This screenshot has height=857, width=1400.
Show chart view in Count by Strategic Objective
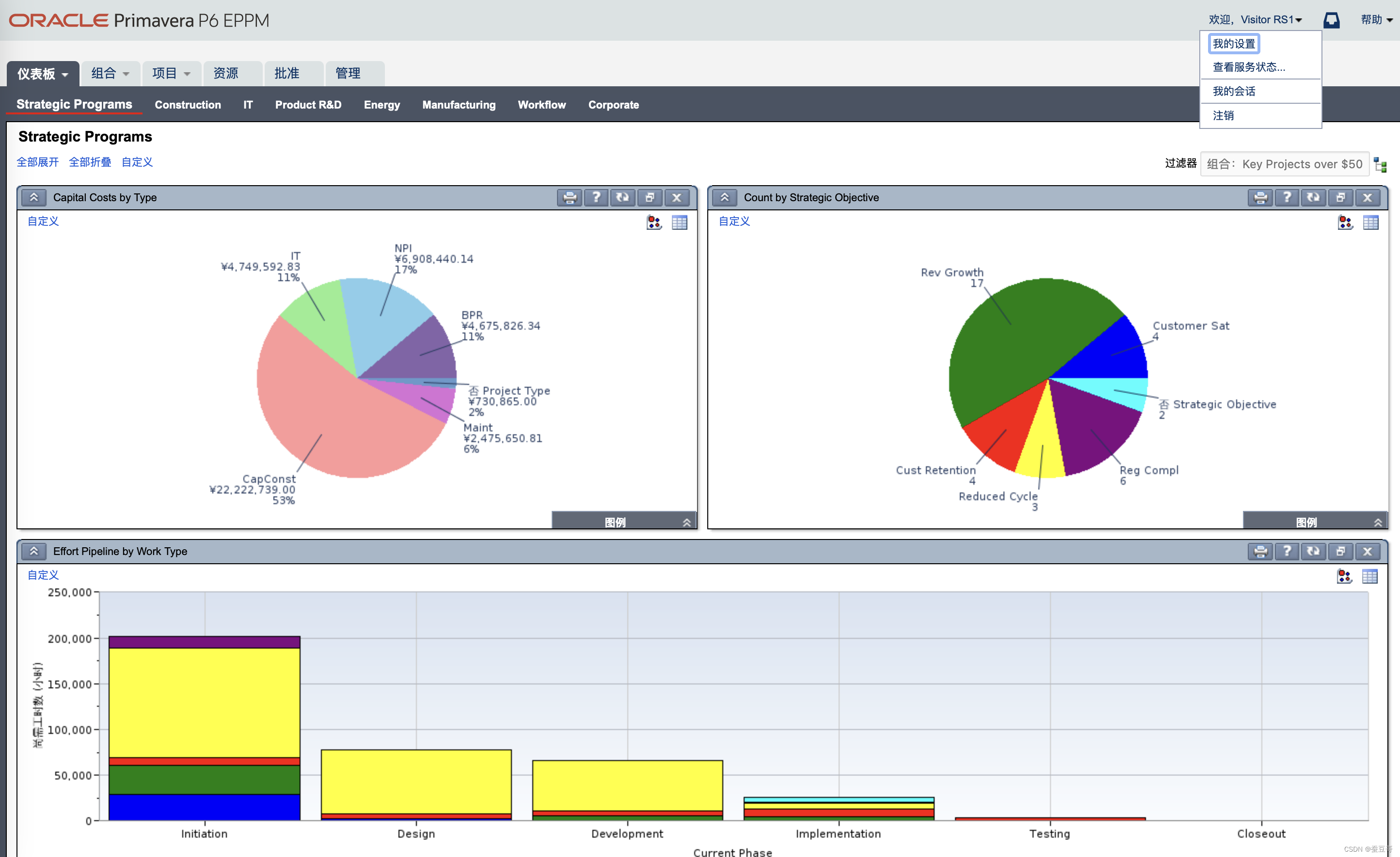pos(1345,222)
